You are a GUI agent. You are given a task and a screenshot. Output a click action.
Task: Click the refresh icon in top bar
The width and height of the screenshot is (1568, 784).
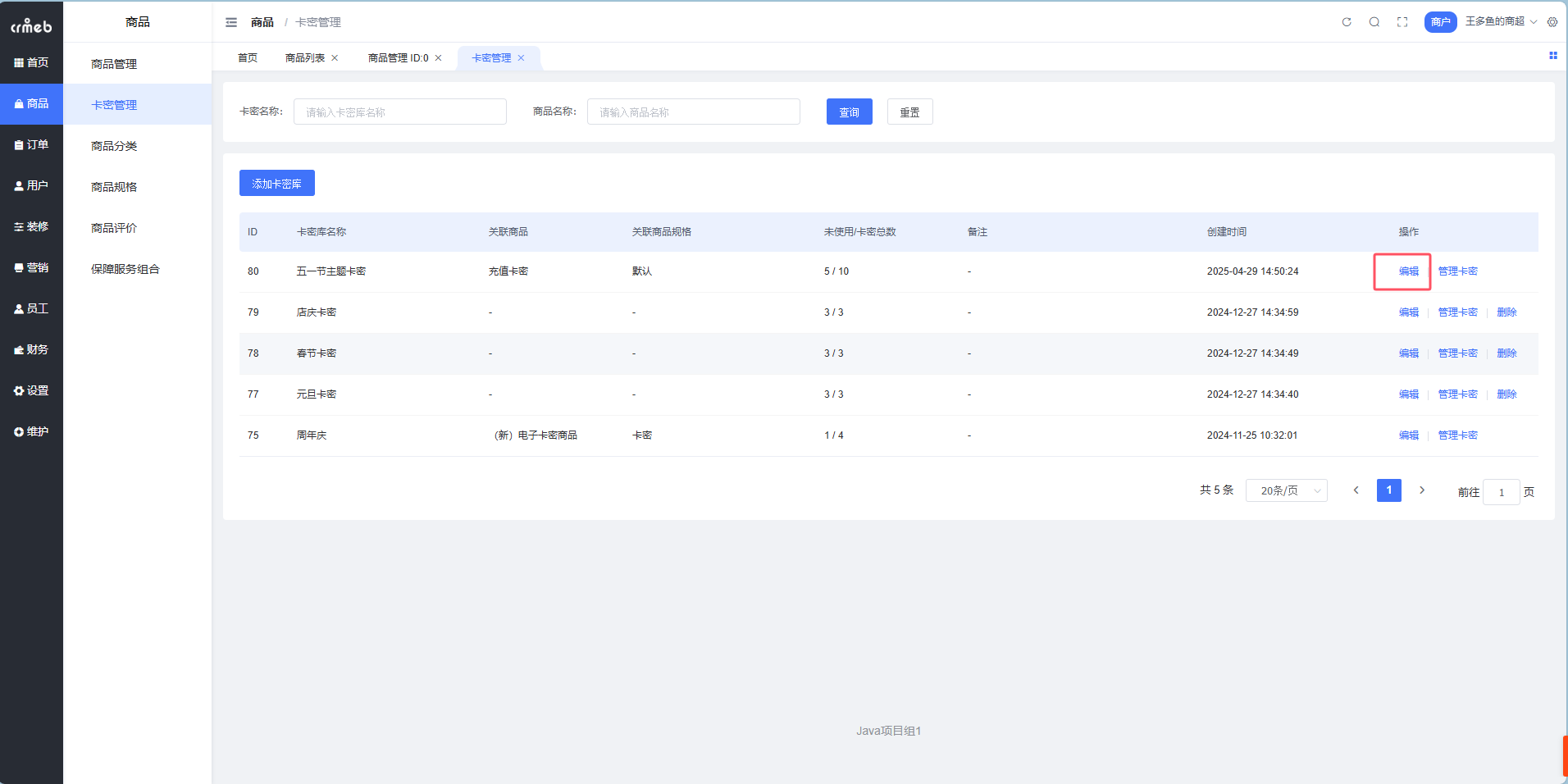tap(1346, 22)
